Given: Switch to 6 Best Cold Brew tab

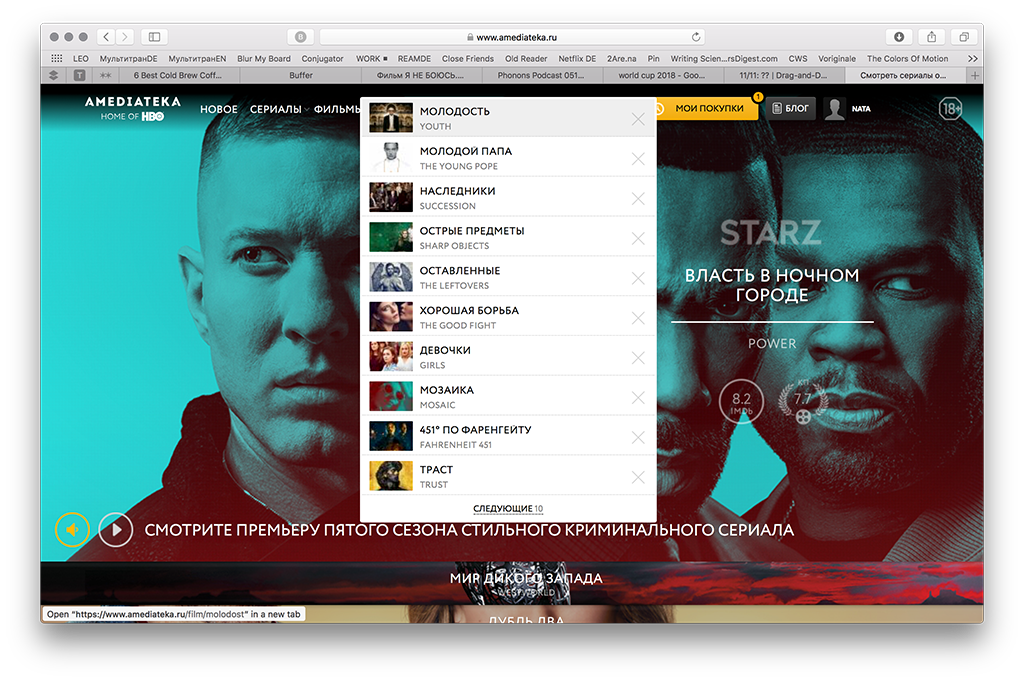Looking at the screenshot, I should [x=178, y=76].
